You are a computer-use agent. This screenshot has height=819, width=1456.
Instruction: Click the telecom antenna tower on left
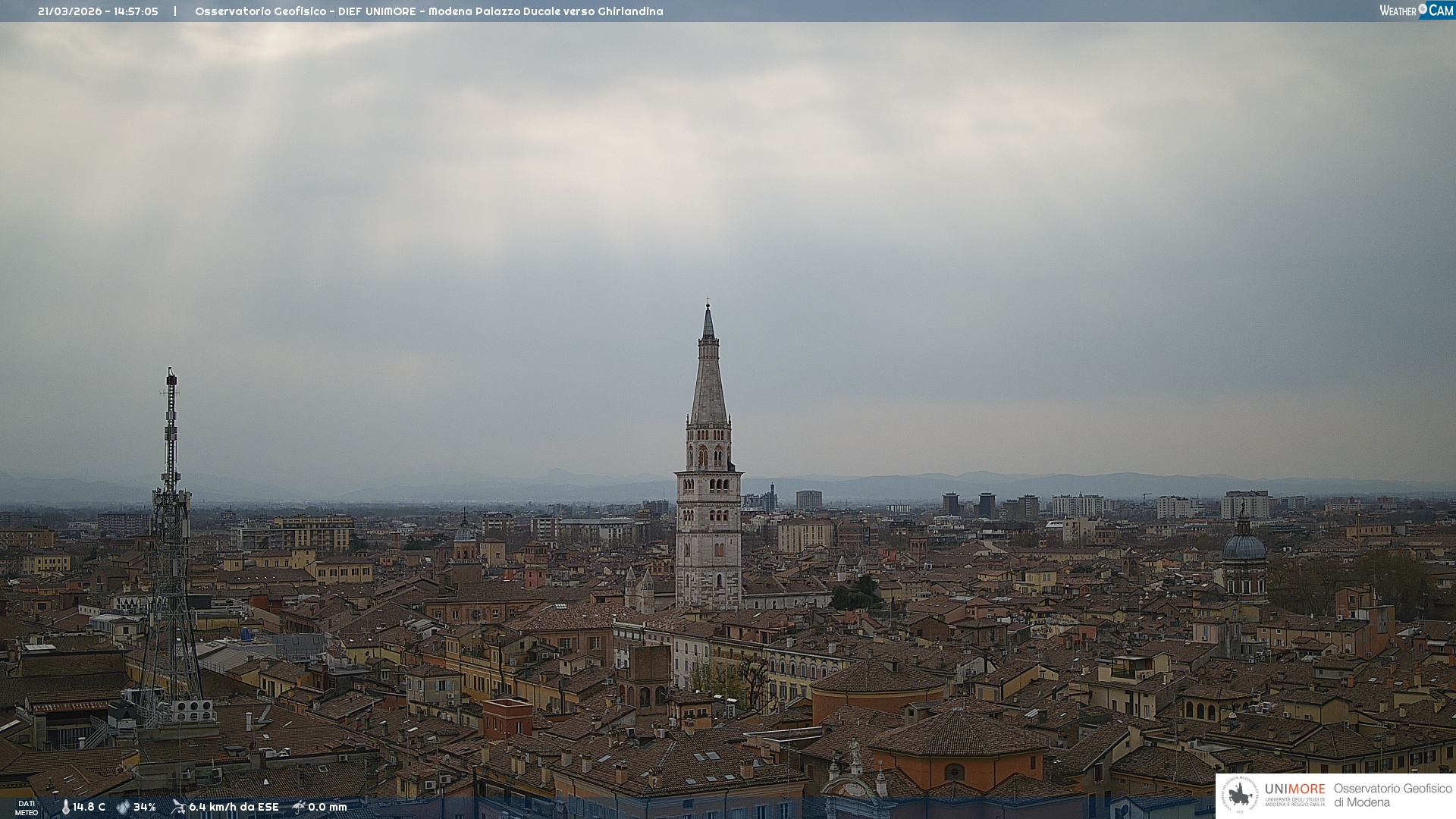tap(171, 531)
